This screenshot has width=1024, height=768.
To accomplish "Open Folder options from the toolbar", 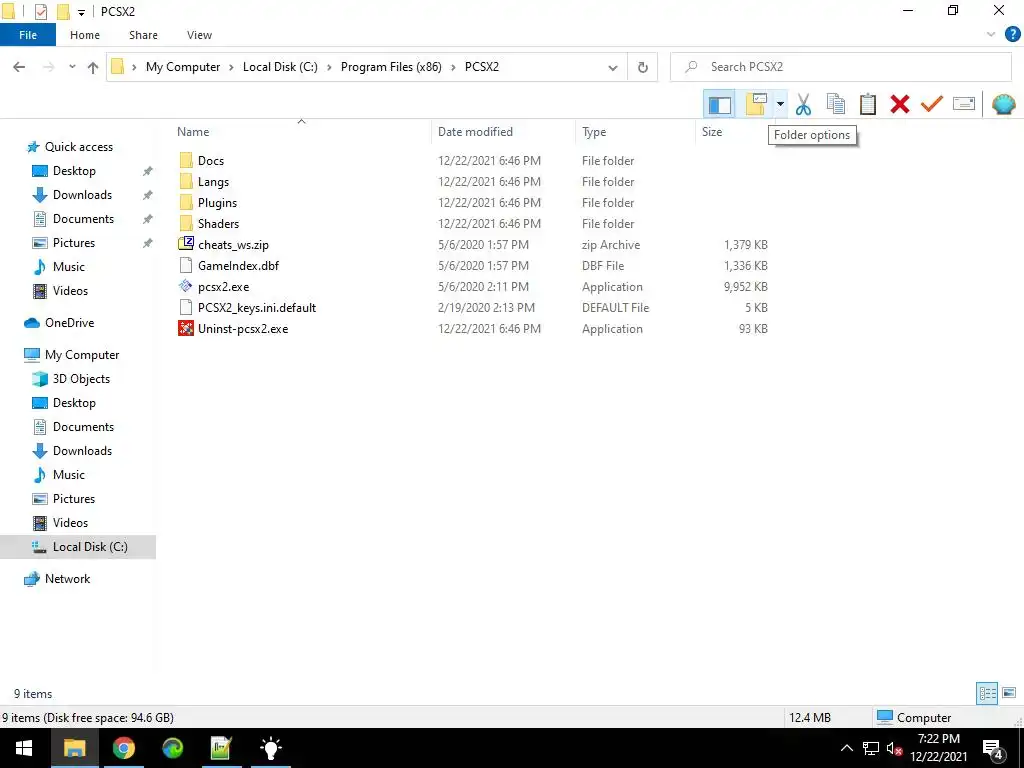I will [x=756, y=104].
